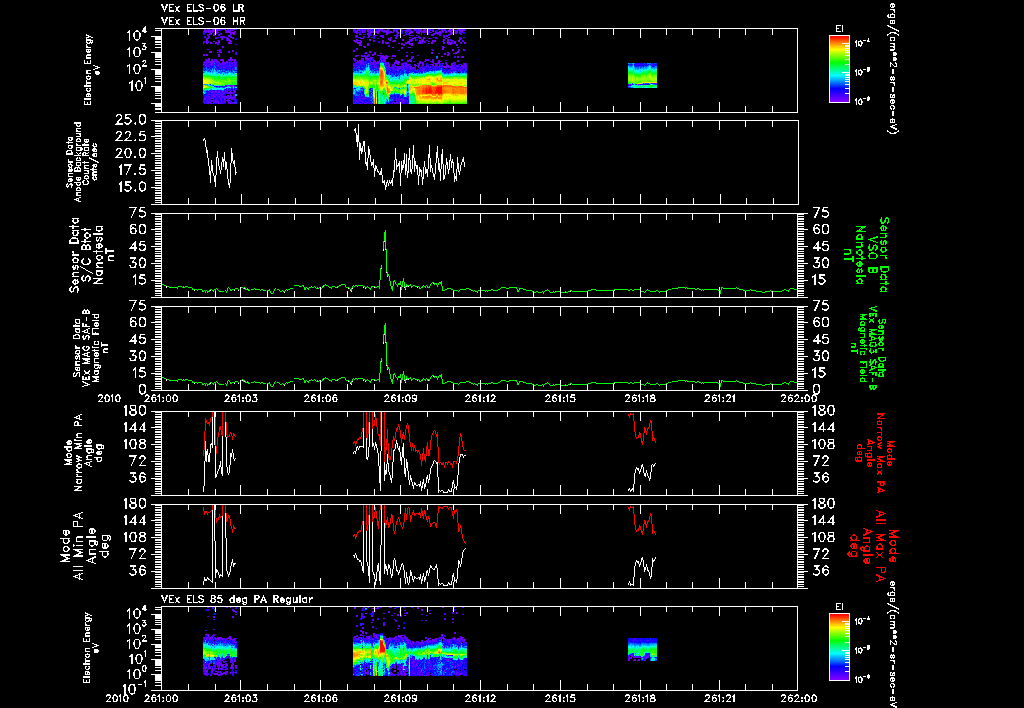Click the '25.0' tick on count rate axis
1024x708 pixels.
(131, 120)
